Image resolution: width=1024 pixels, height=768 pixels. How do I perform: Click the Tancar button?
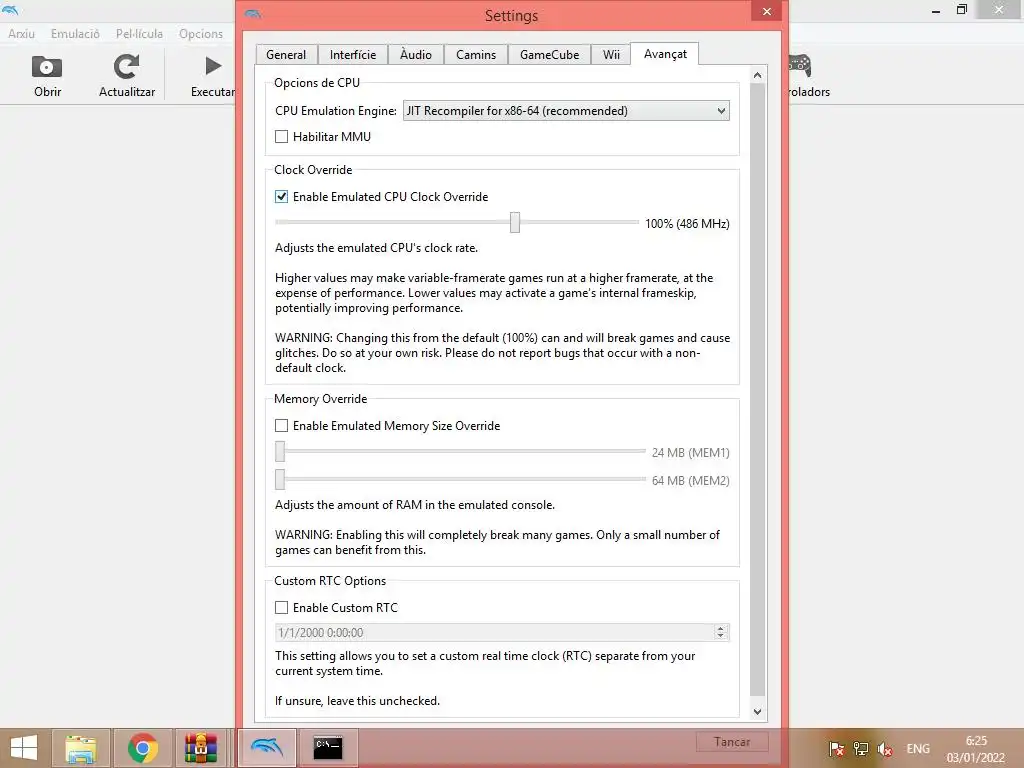pyautogui.click(x=732, y=742)
